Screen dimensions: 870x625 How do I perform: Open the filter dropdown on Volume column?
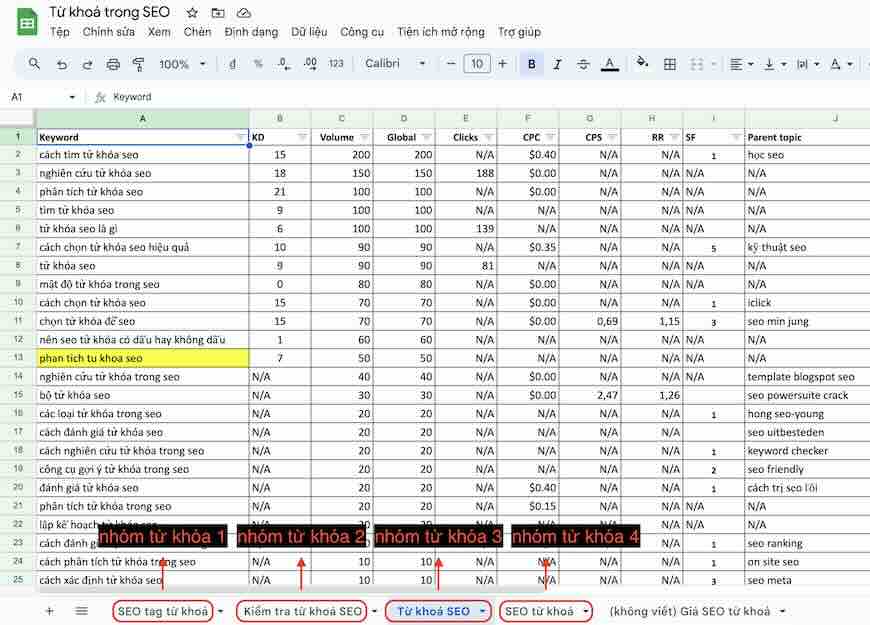(x=365, y=137)
